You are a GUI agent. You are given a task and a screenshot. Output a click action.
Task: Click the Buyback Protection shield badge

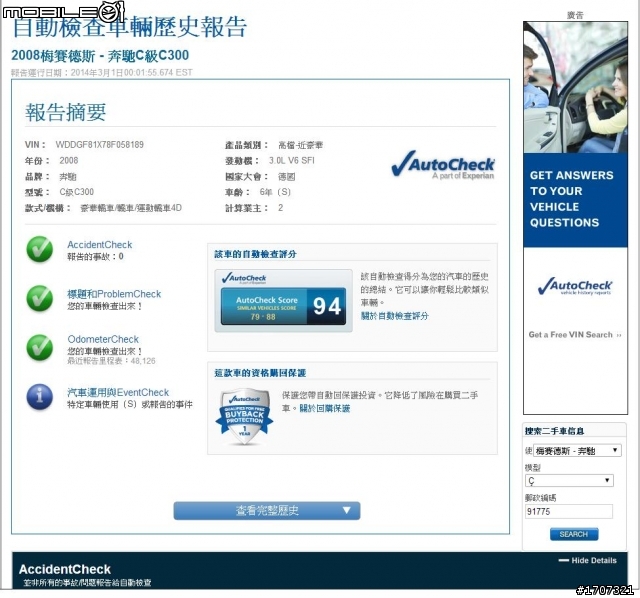(244, 417)
